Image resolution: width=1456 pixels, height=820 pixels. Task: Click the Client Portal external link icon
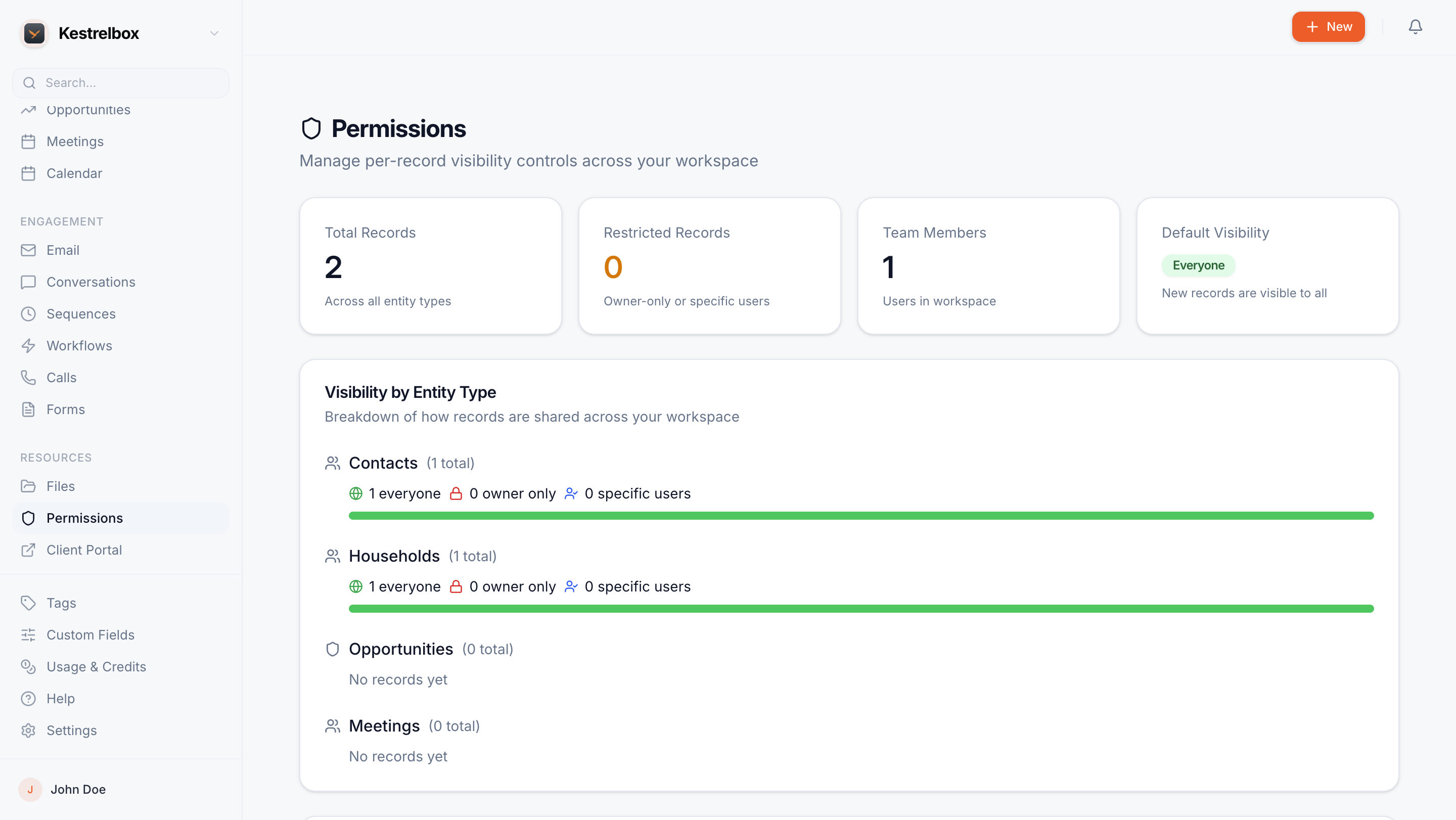[x=28, y=551]
